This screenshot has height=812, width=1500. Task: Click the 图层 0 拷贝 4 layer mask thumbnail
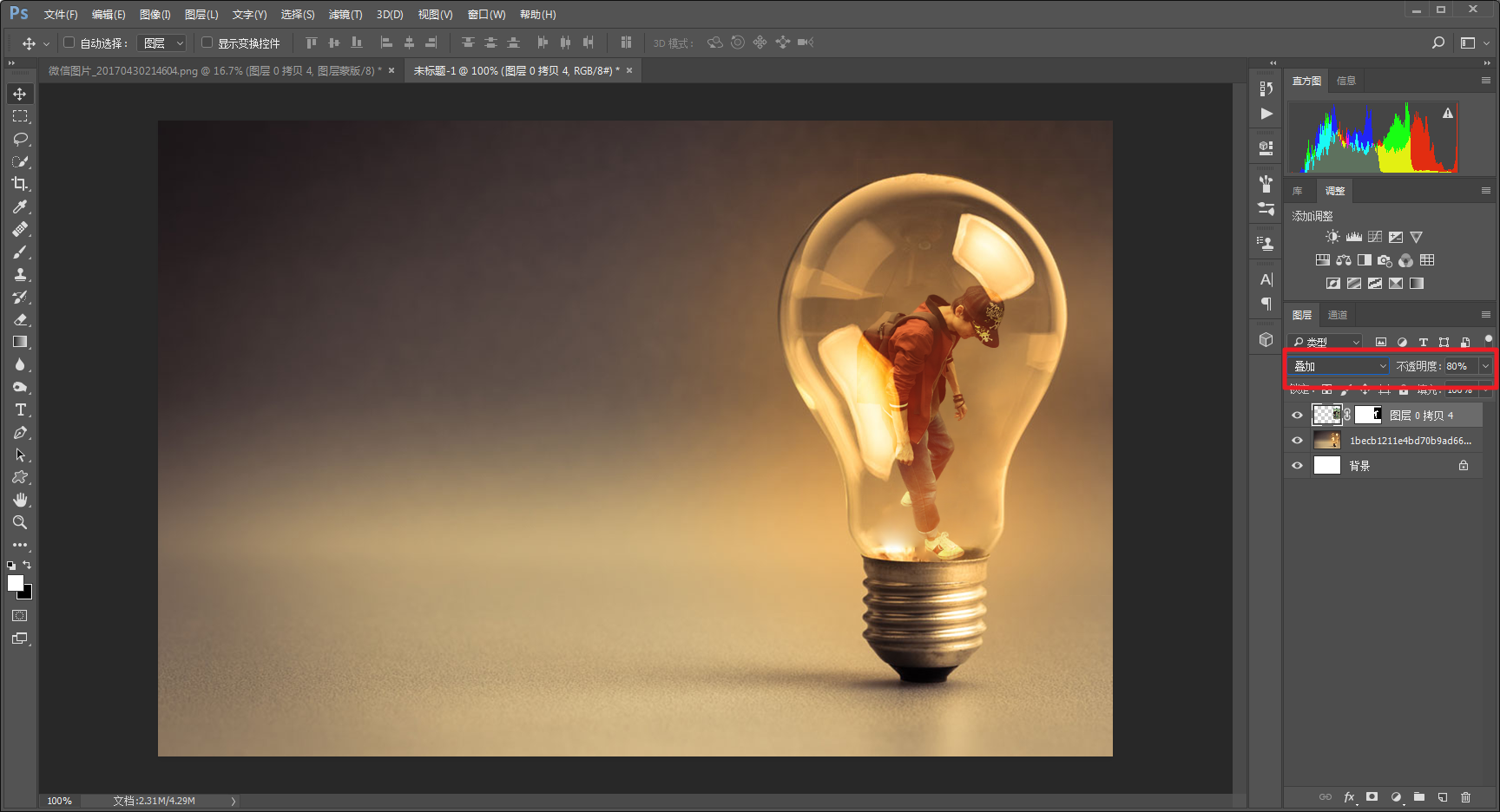1368,415
